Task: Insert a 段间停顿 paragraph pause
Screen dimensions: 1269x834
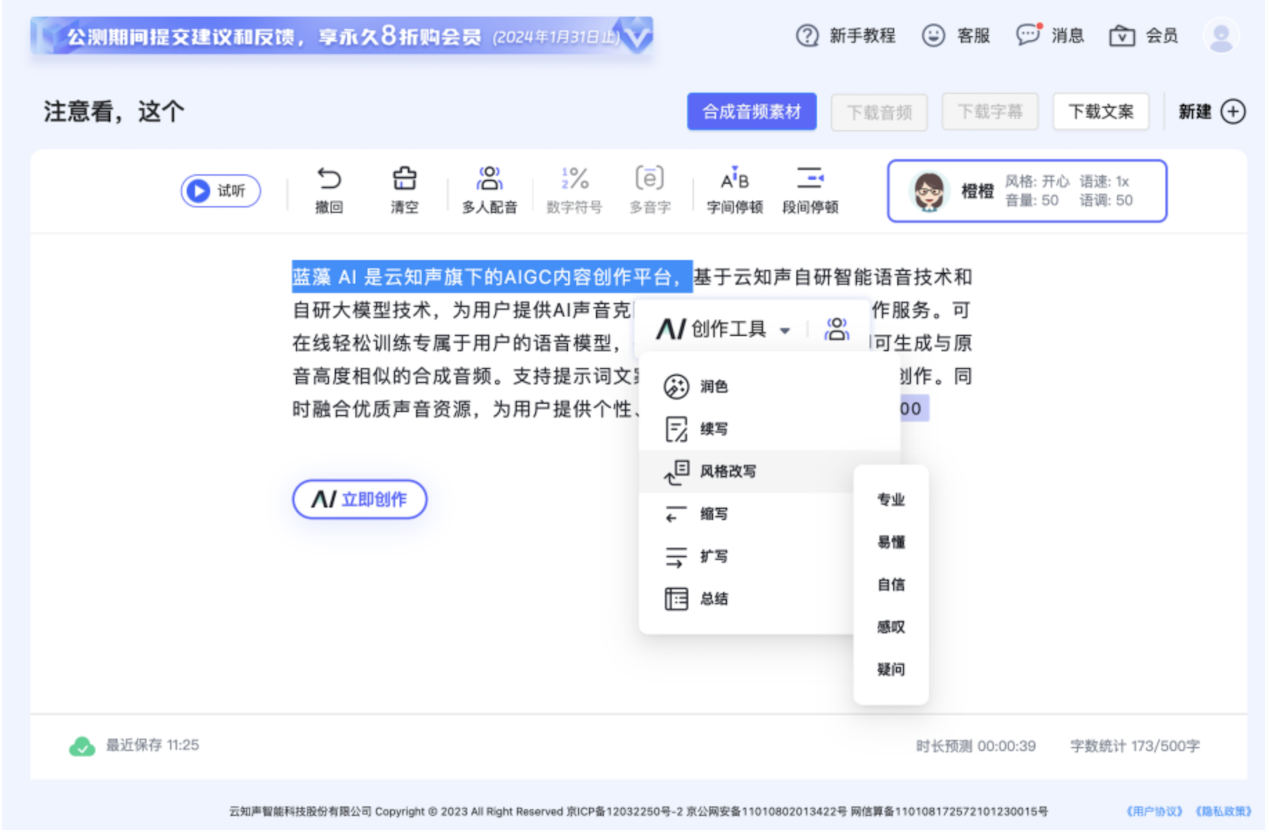Action: click(810, 191)
